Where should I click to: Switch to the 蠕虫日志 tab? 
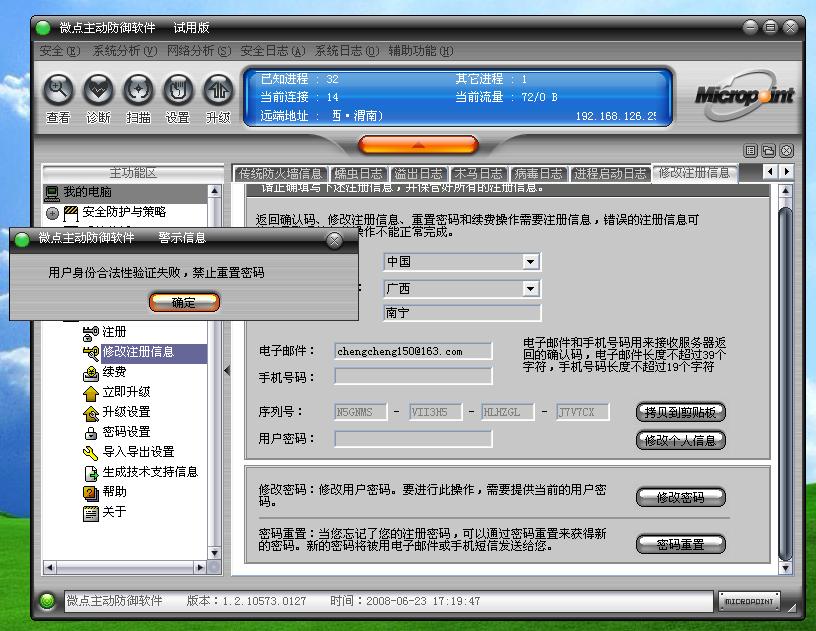click(x=358, y=174)
